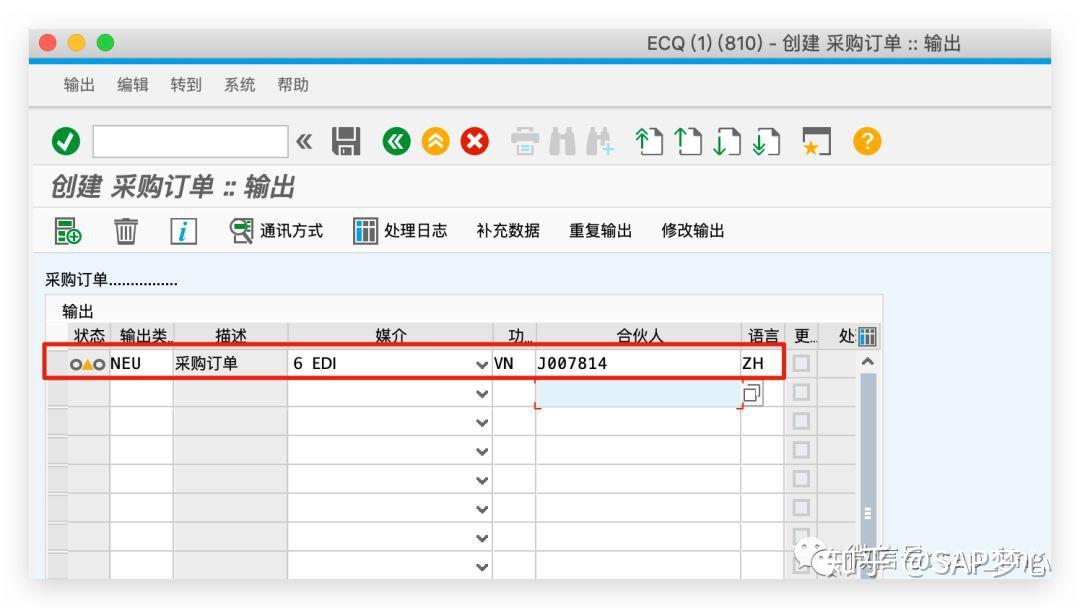
Task: Expand medium dropdown in fourth row
Action: (x=482, y=452)
